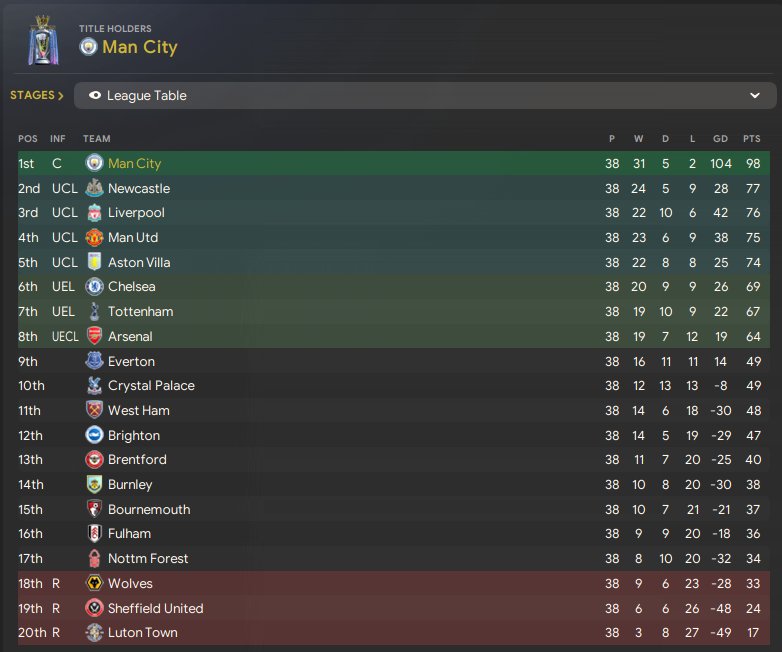
Task: Click the Sheffield United row's relegation marker
Action: point(57,608)
